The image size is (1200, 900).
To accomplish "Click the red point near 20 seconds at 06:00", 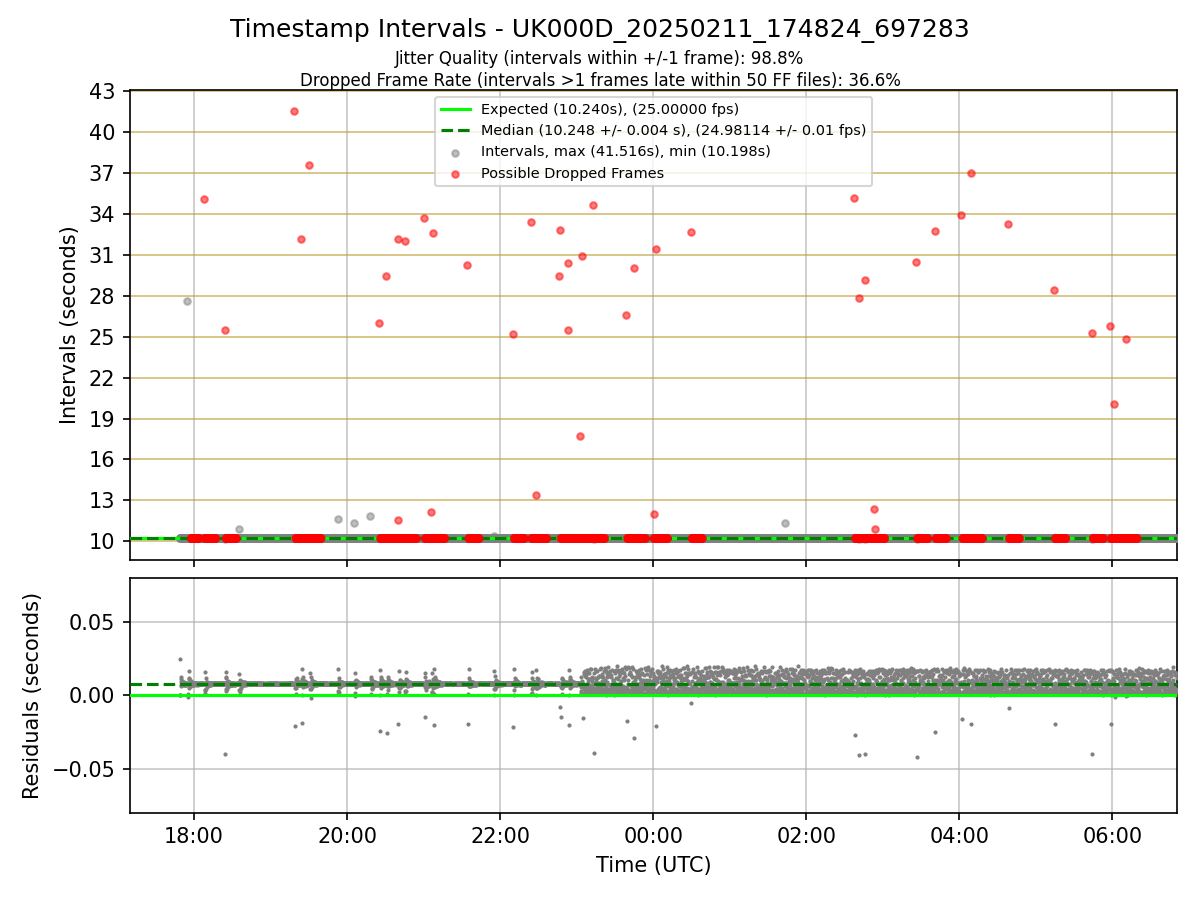I will point(1114,404).
